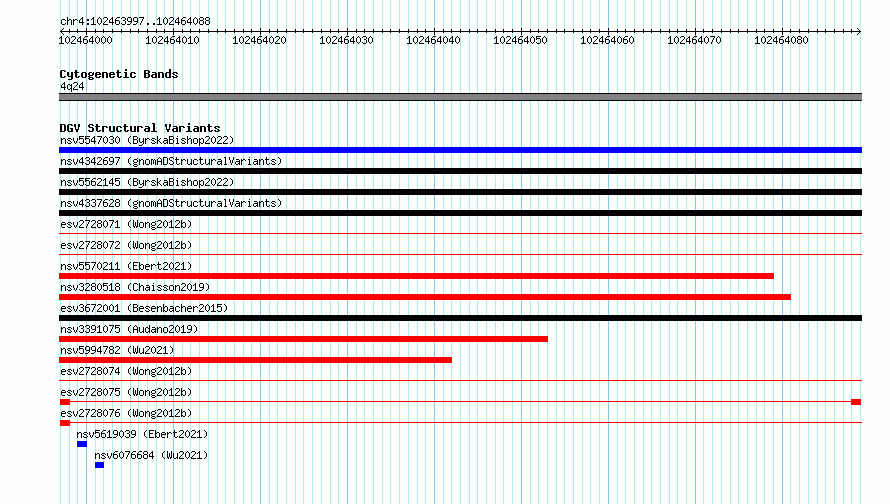Click the nsv5994782 (Wu2021) label
The height and width of the screenshot is (504, 890).
[x=117, y=350]
